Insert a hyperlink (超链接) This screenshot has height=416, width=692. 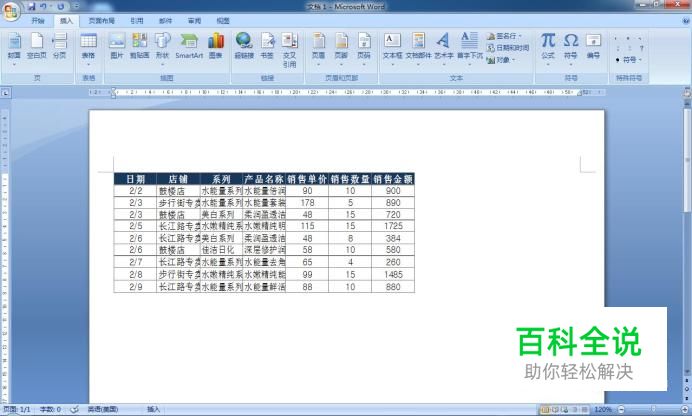(x=244, y=46)
